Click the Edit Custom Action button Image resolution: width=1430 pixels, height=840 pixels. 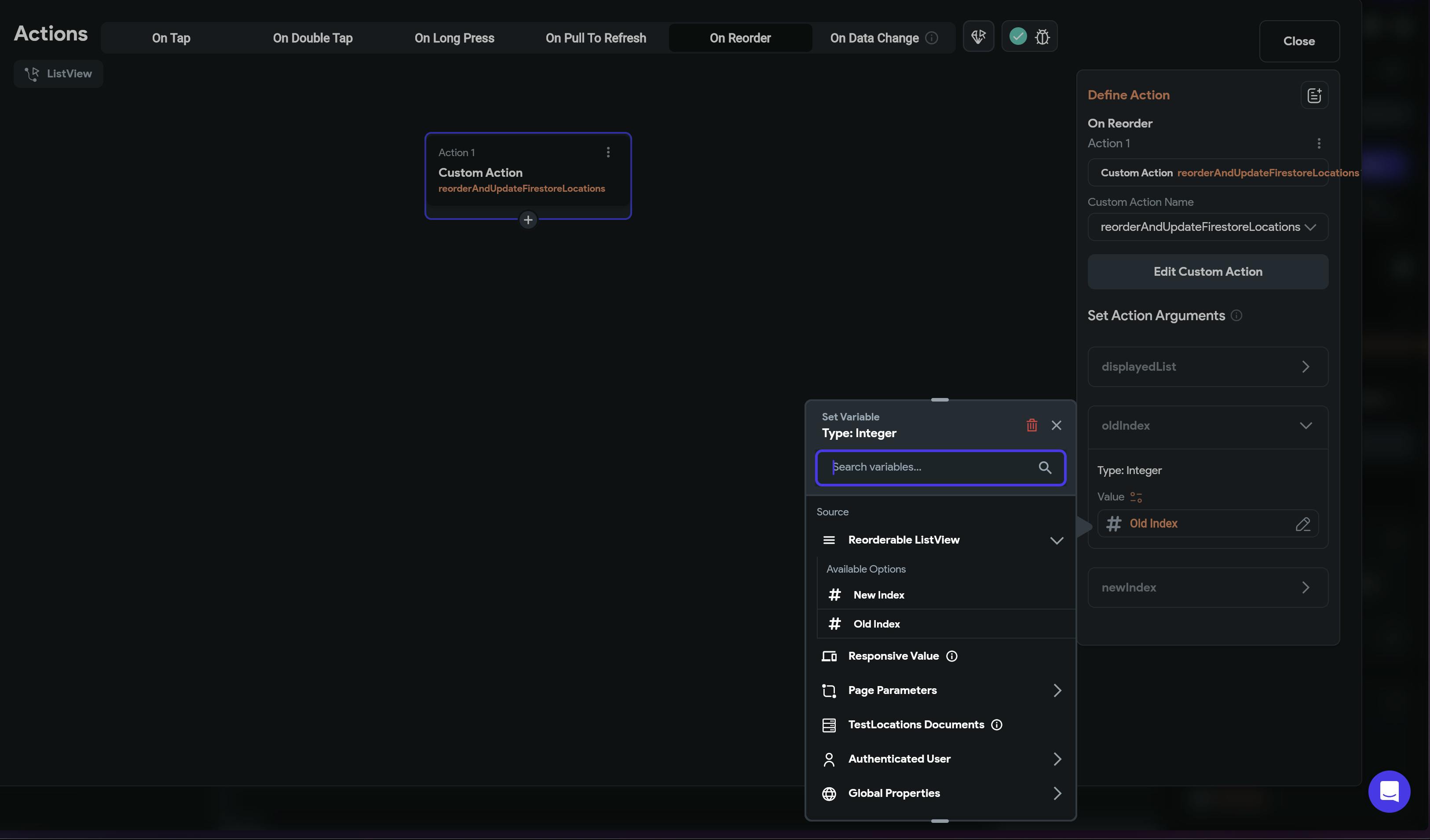1207,272
